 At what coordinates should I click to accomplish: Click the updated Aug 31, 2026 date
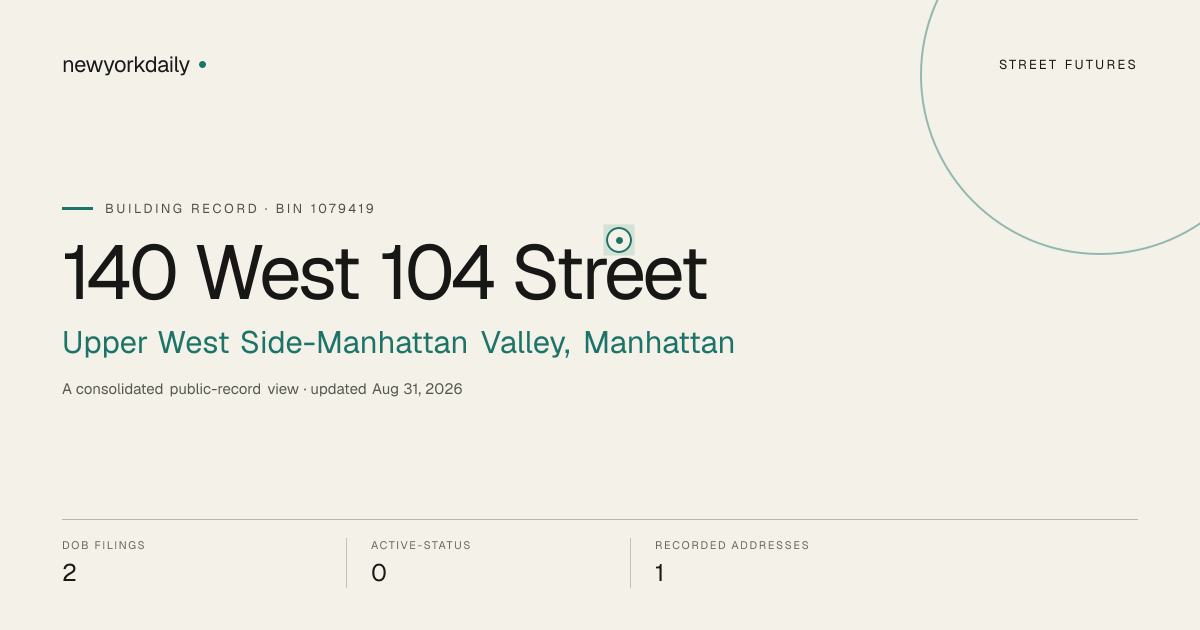coord(387,389)
